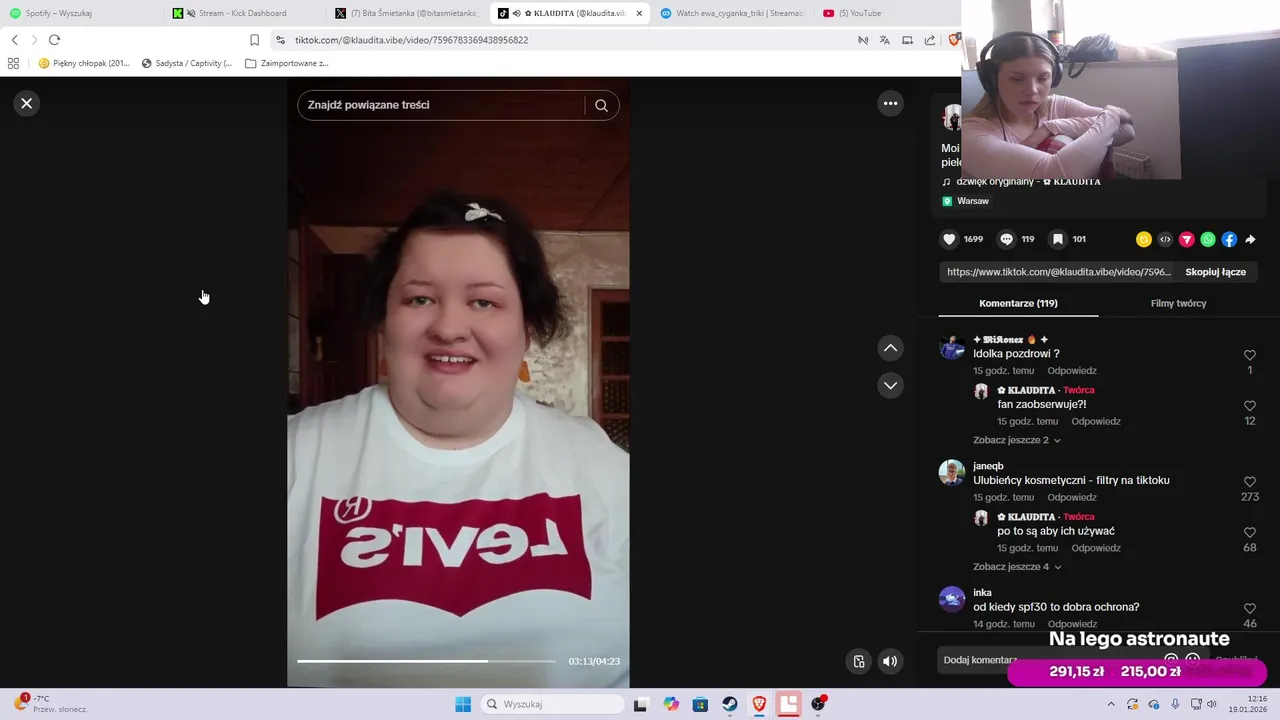The width and height of the screenshot is (1280, 720).
Task: Select the Komentarze (119) tab
Action: pyautogui.click(x=1018, y=303)
